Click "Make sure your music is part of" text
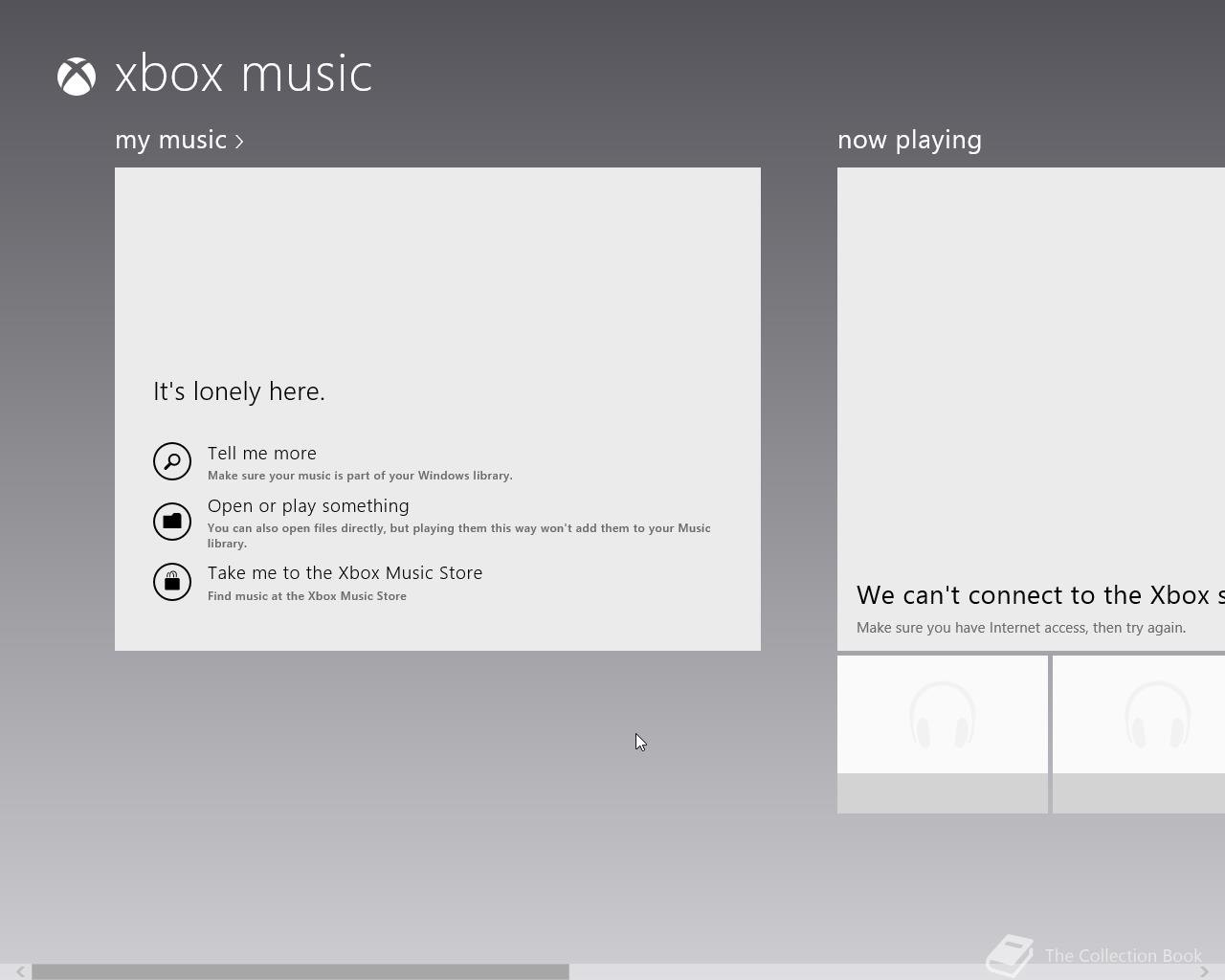 [360, 476]
